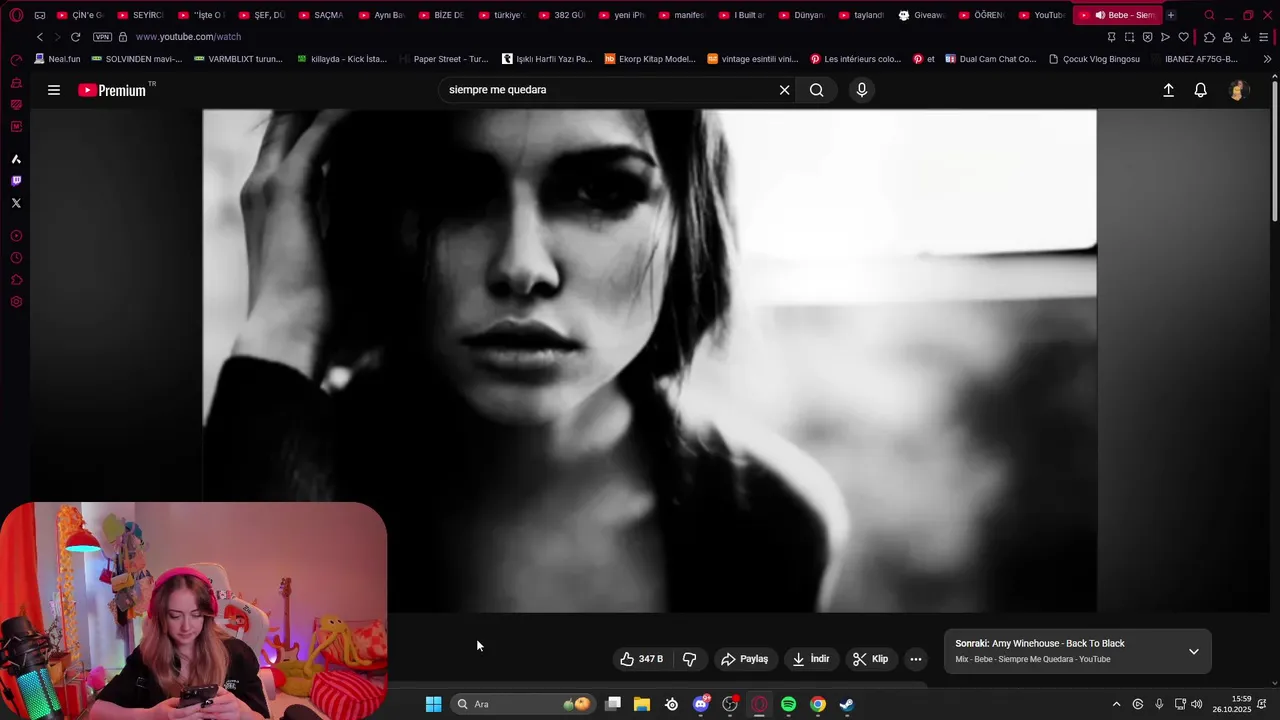Open X (Twitter) in Opera sidebar

click(16, 203)
